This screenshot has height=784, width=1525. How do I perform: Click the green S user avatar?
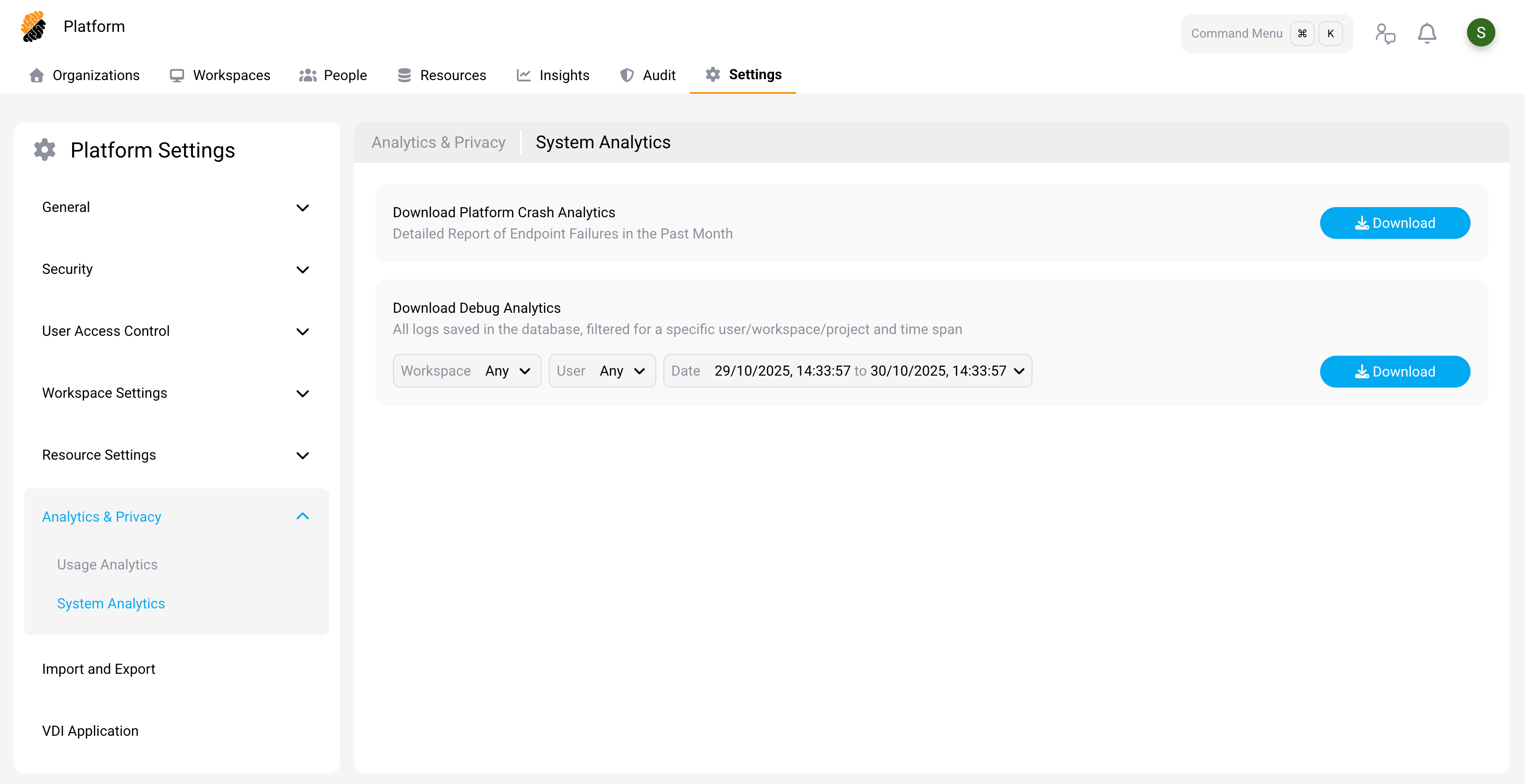coord(1481,33)
